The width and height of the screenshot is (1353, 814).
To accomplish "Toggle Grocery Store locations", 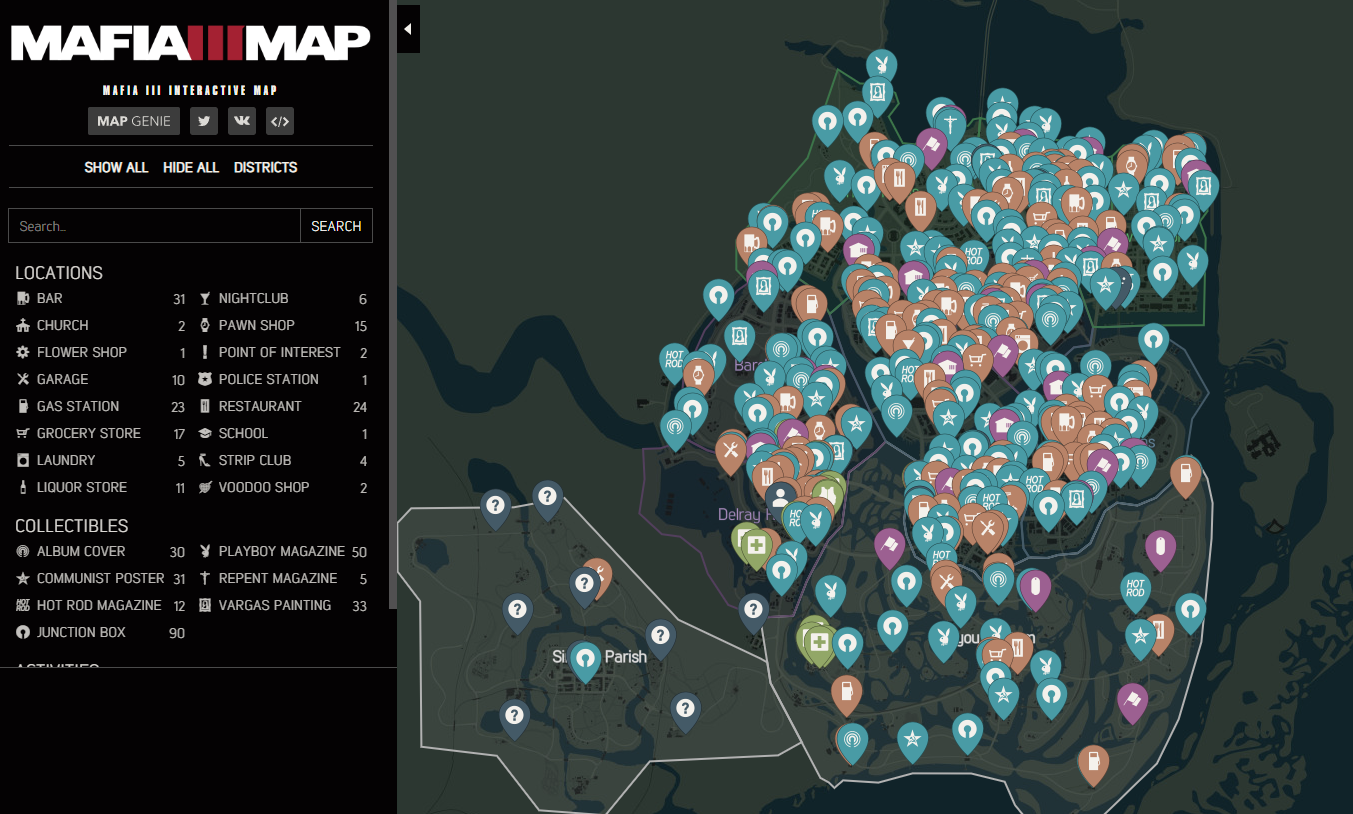I will point(101,433).
